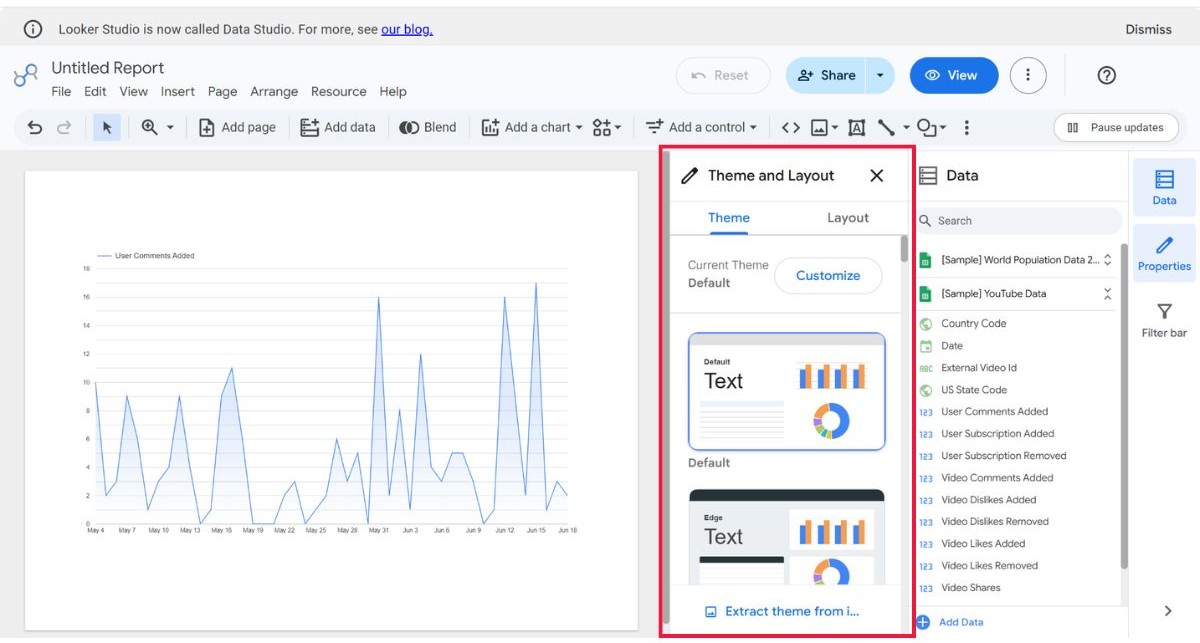The width and height of the screenshot is (1200, 643).
Task: Click the Blend button
Action: tap(428, 127)
